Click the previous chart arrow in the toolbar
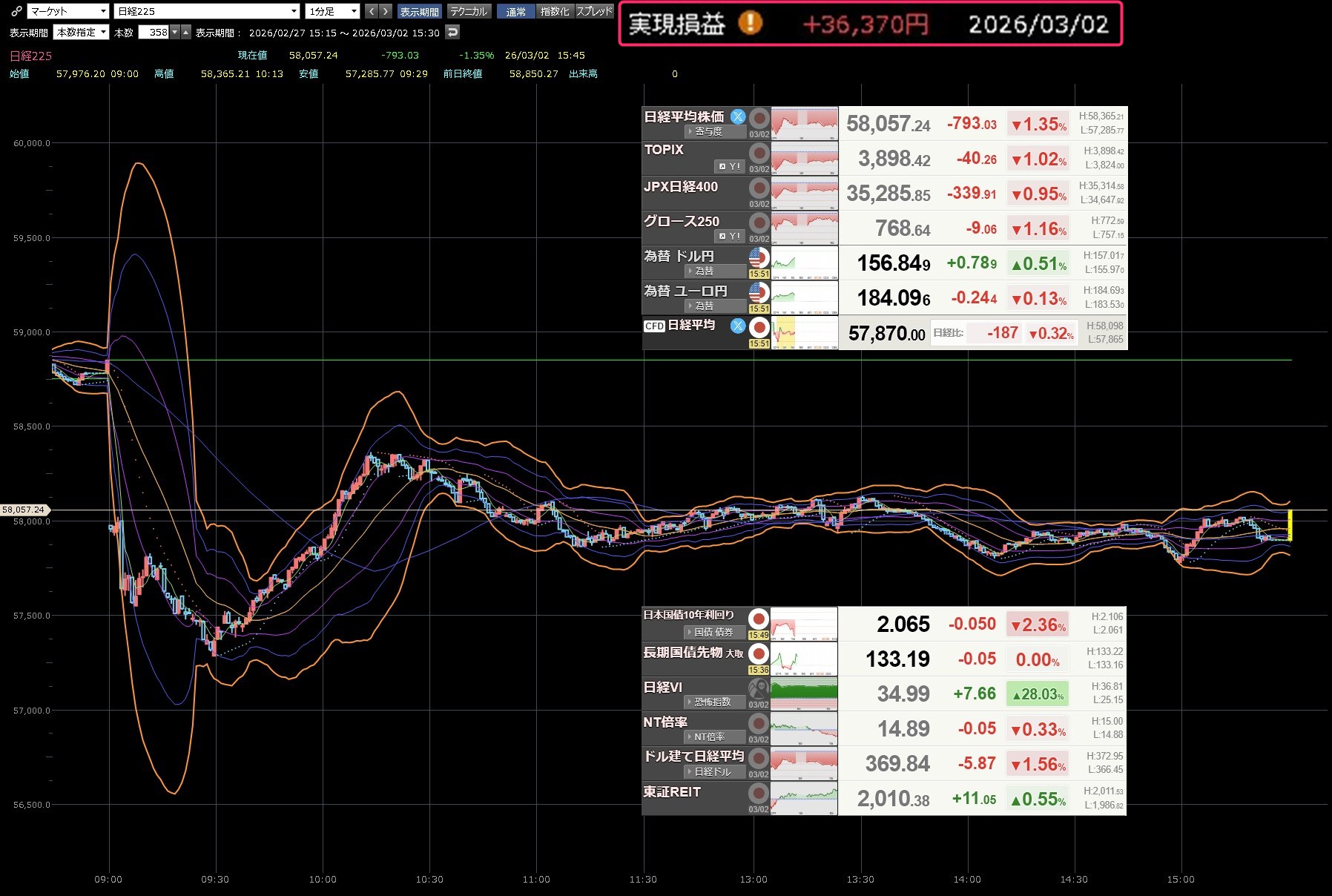Viewport: 1332px width, 896px height. (x=372, y=11)
